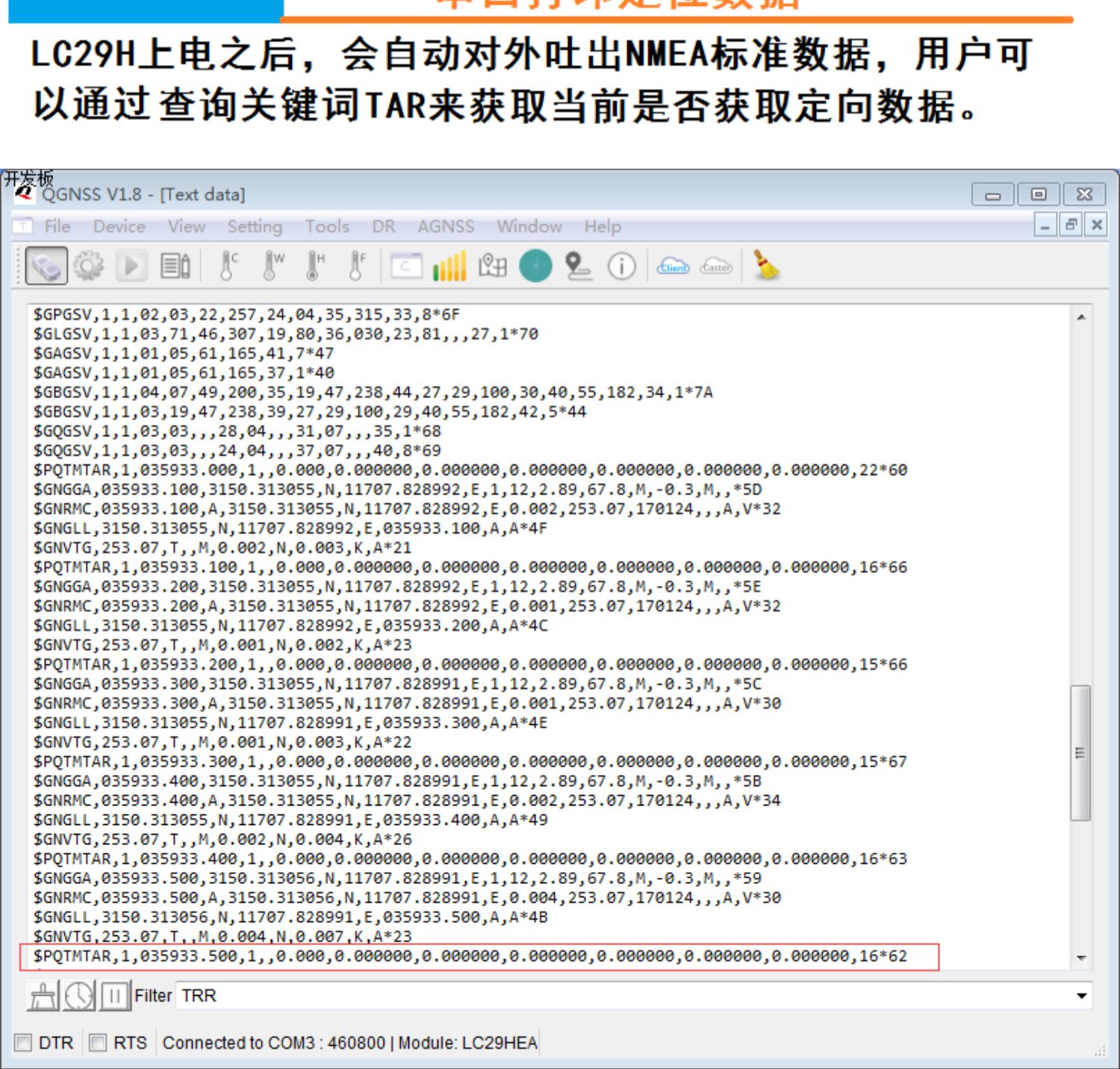This screenshot has height=1069, width=1120.
Task: Click the NTRIP Caster cloud icon
Action: point(716,267)
